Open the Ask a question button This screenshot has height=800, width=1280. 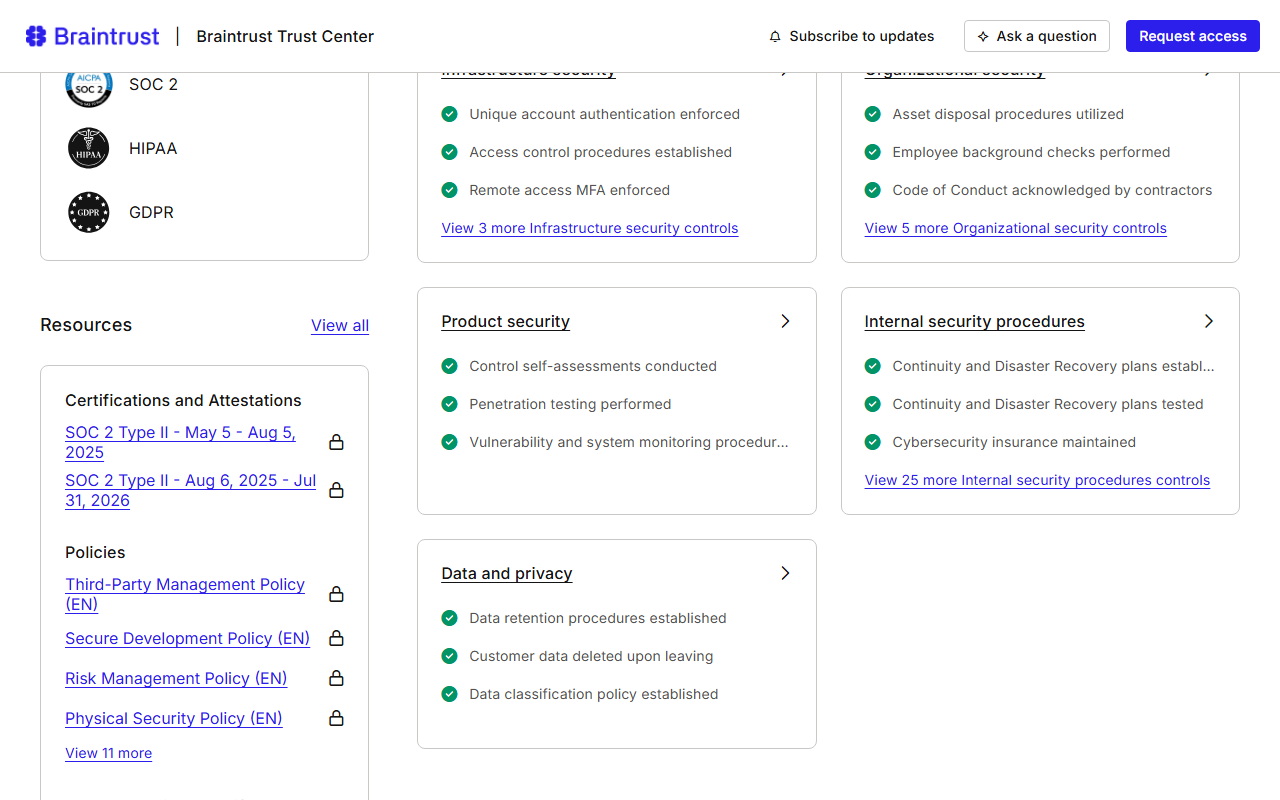click(x=1037, y=36)
